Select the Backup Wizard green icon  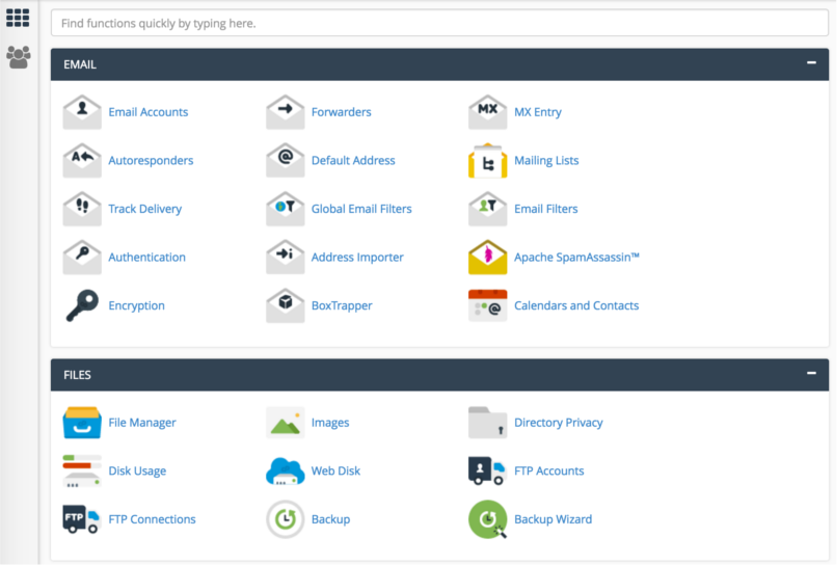pos(488,520)
